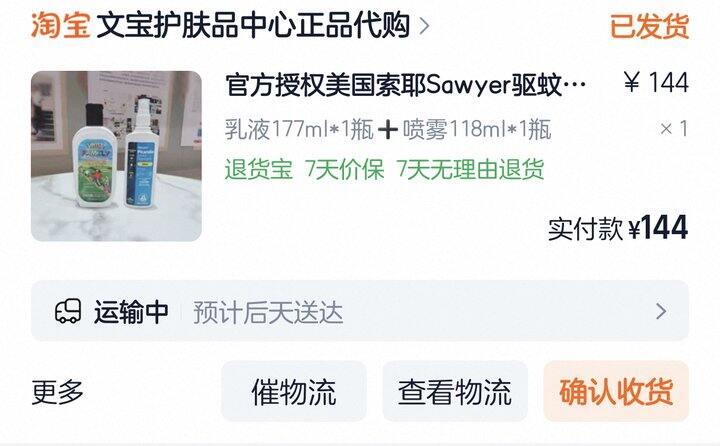This screenshot has width=720, height=446.
Task: Expand logistics details with the right arrow
Action: point(661,311)
